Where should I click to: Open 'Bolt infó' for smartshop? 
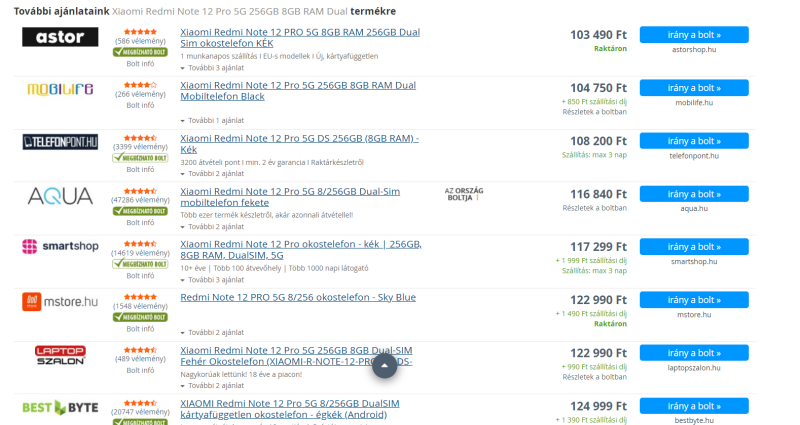(140, 276)
